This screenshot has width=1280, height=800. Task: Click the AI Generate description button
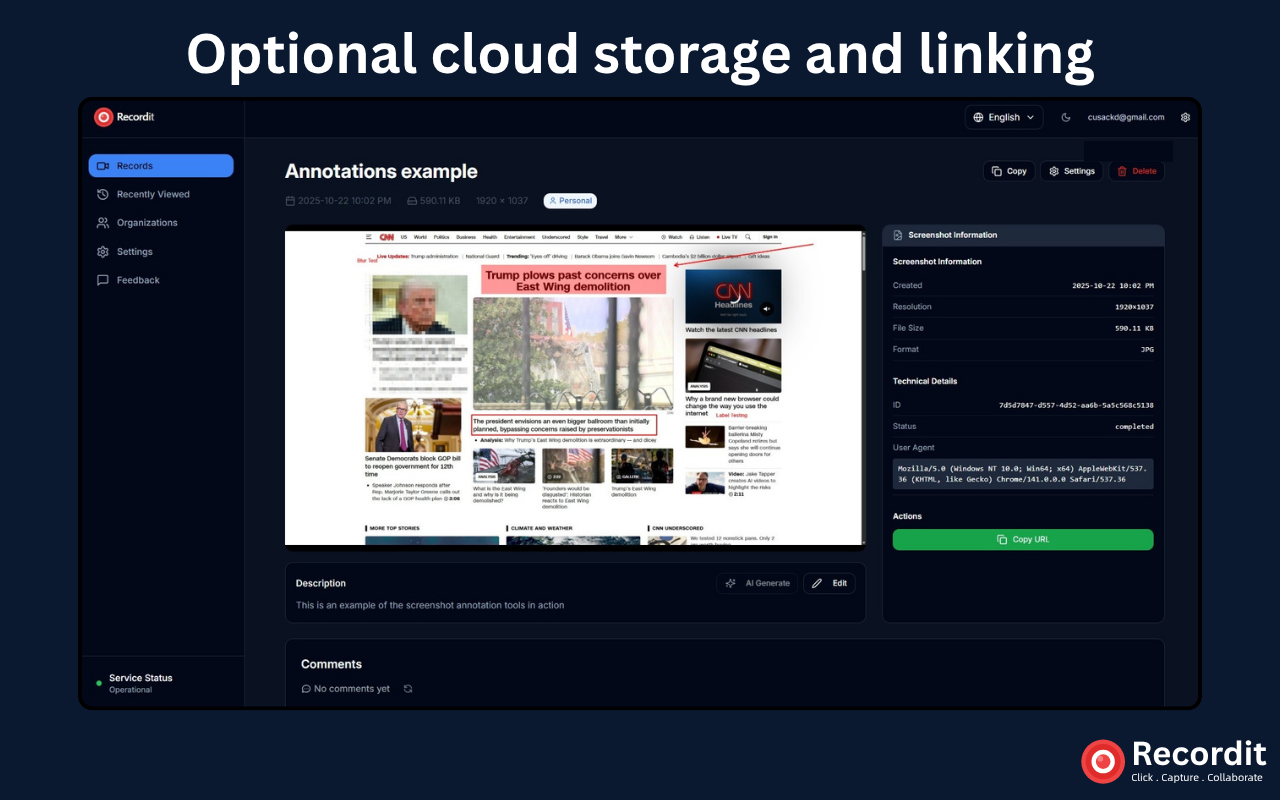pyautogui.click(x=757, y=583)
